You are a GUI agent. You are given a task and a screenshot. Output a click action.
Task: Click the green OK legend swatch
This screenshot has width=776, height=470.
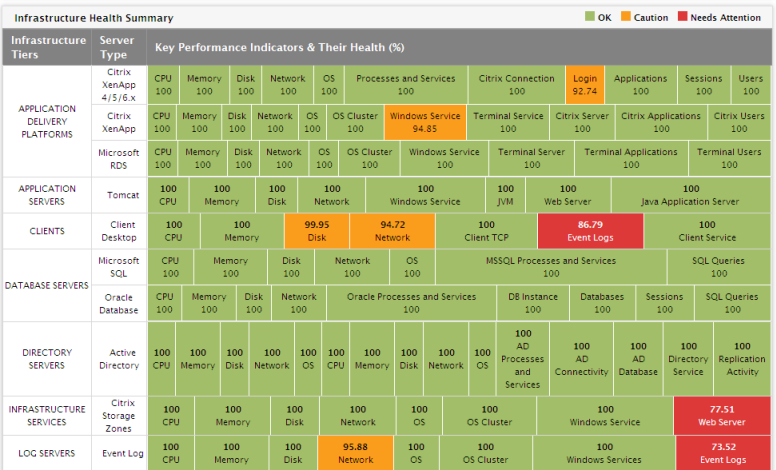[x=589, y=16]
